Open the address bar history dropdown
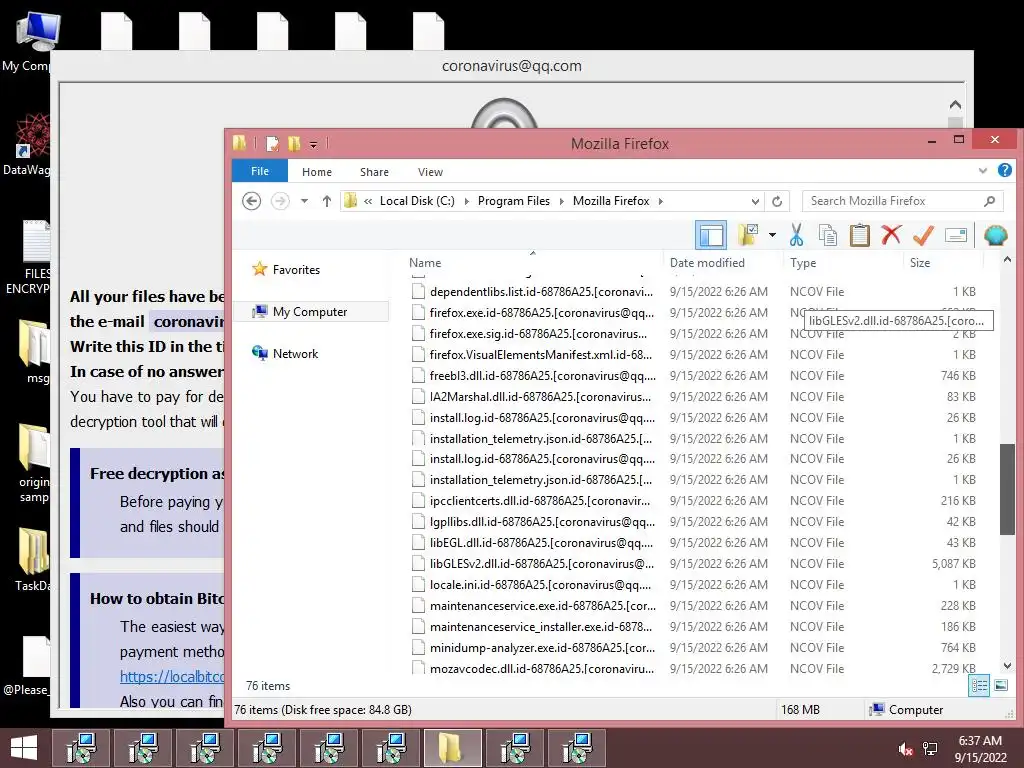 [755, 201]
